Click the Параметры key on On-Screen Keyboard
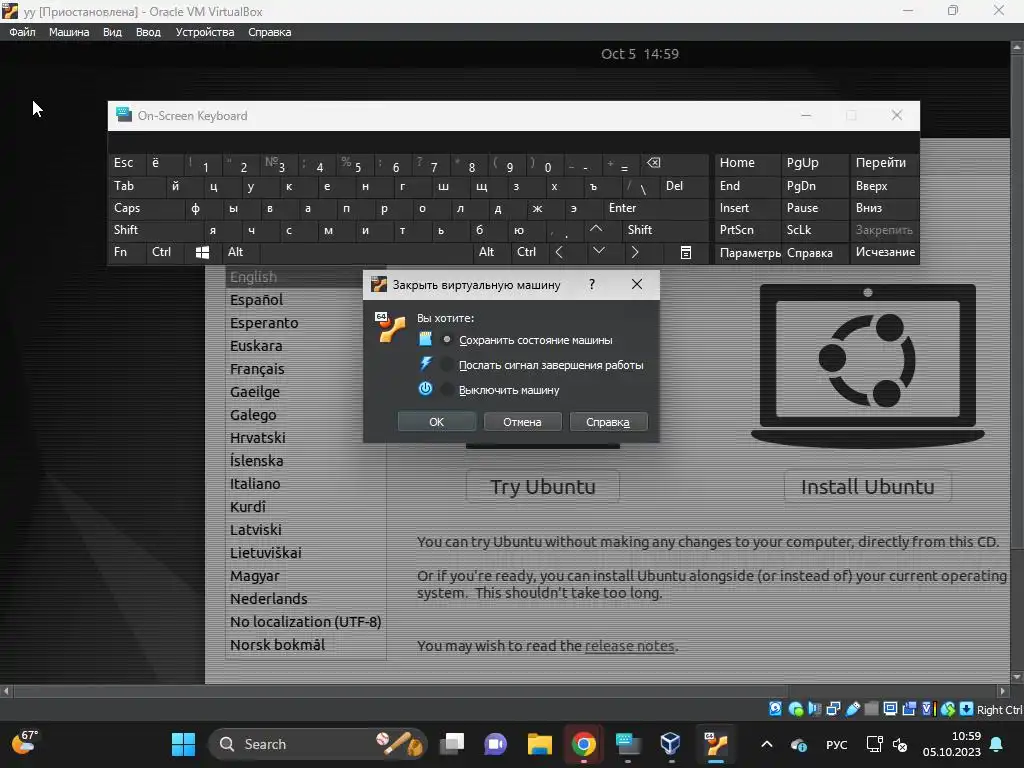The image size is (1024, 768). [750, 253]
